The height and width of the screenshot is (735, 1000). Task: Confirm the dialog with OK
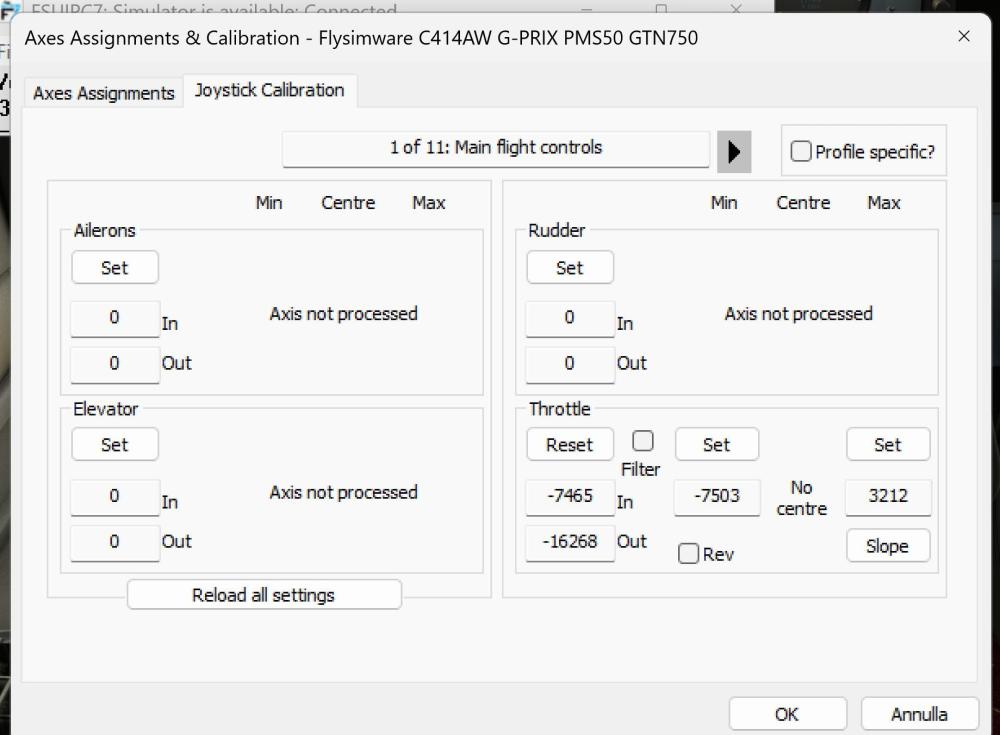[x=787, y=714]
